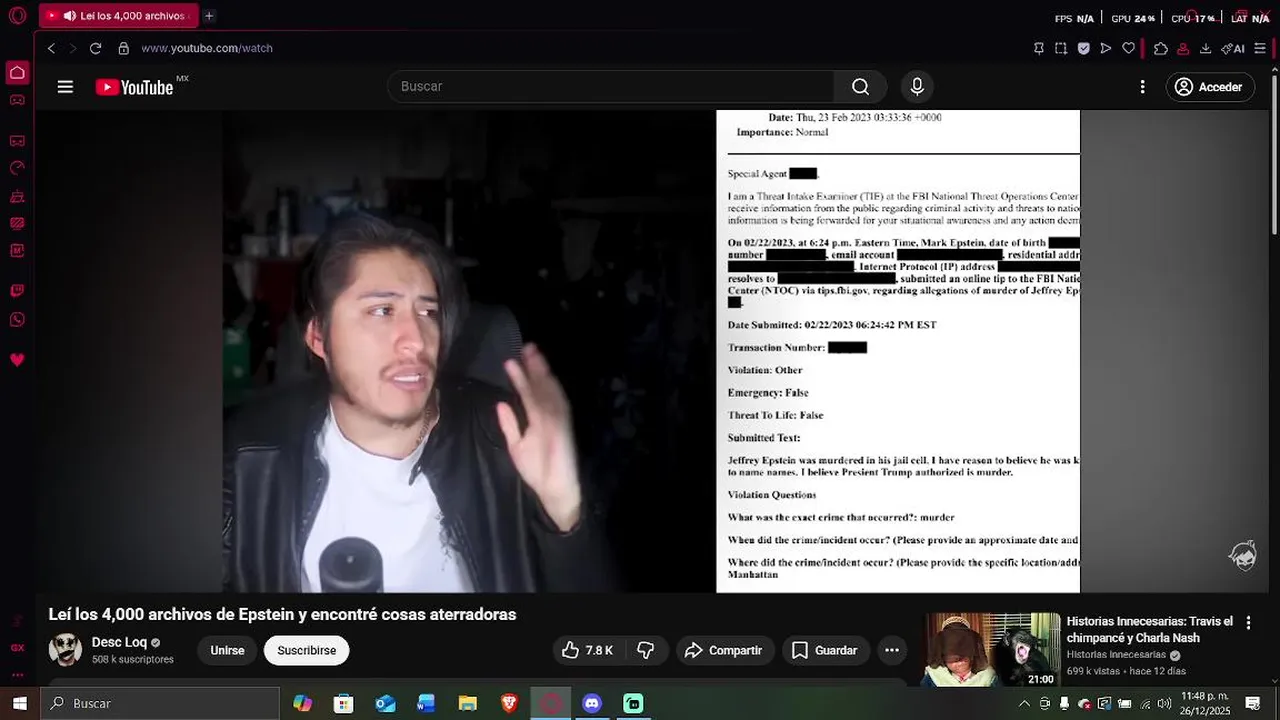Click the Windows taskbar Buscar search box

tap(160, 703)
